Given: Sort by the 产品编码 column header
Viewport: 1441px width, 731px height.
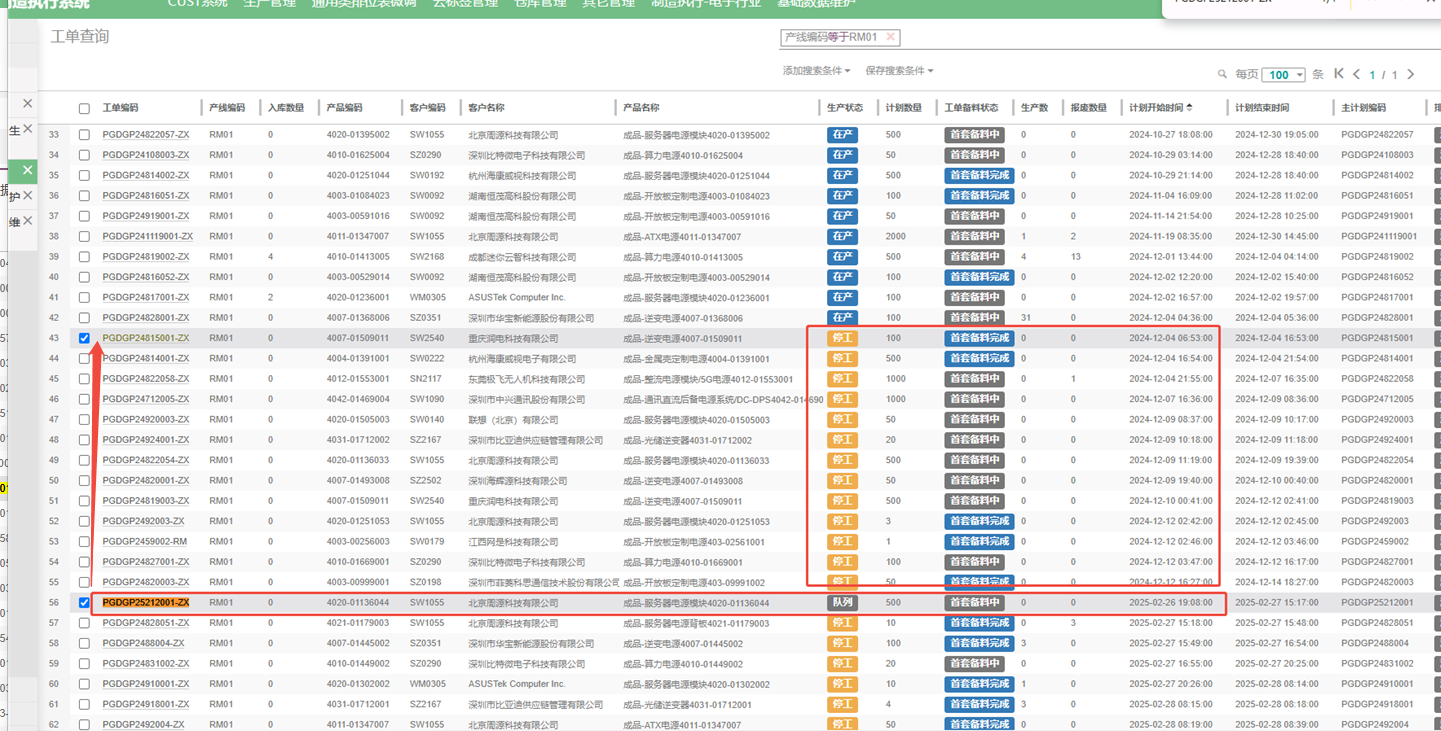Looking at the screenshot, I should 345,108.
